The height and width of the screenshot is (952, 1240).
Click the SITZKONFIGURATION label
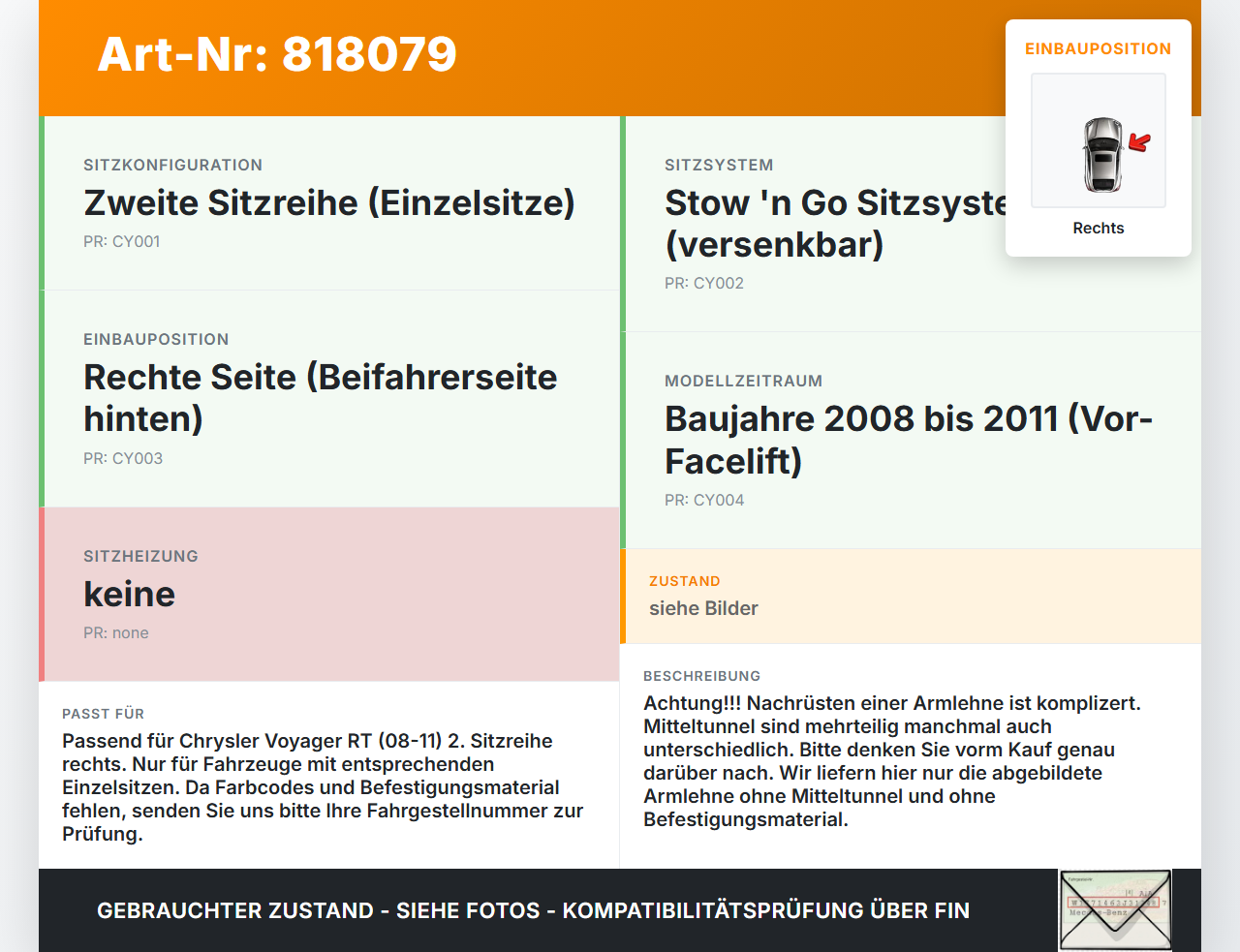[172, 165]
